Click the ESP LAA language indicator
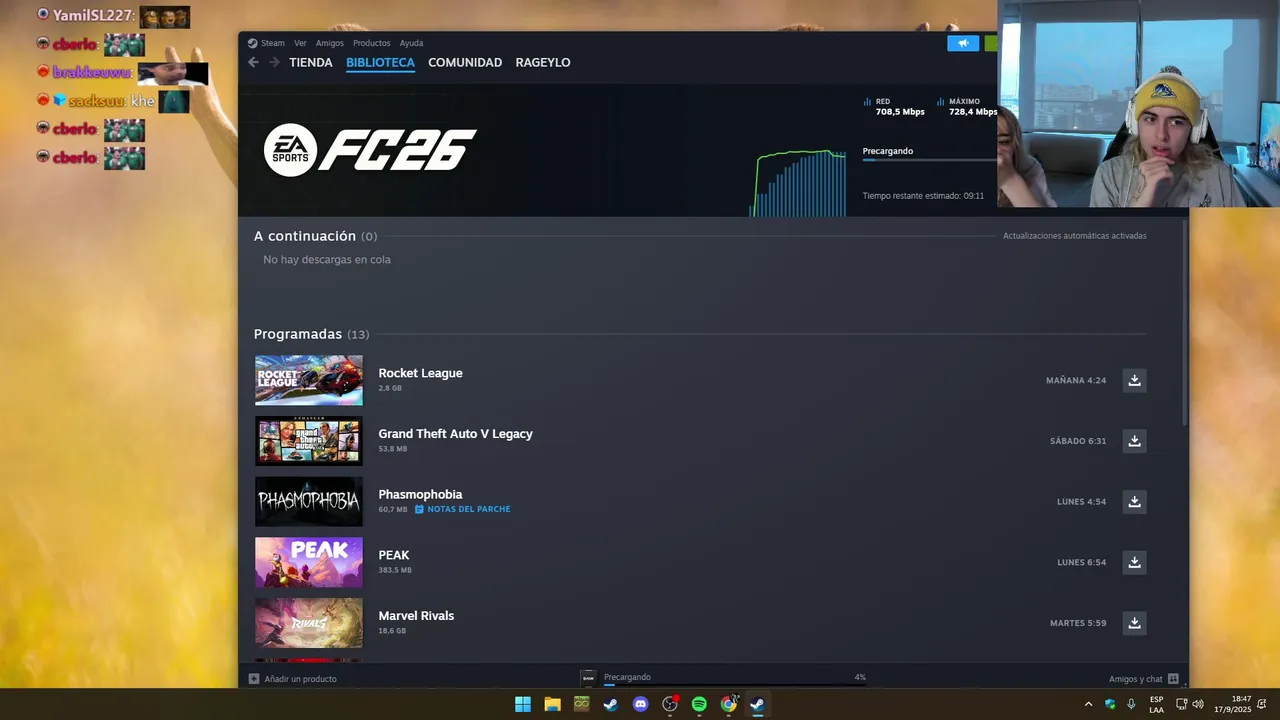Image resolution: width=1280 pixels, height=720 pixels. tap(1156, 704)
